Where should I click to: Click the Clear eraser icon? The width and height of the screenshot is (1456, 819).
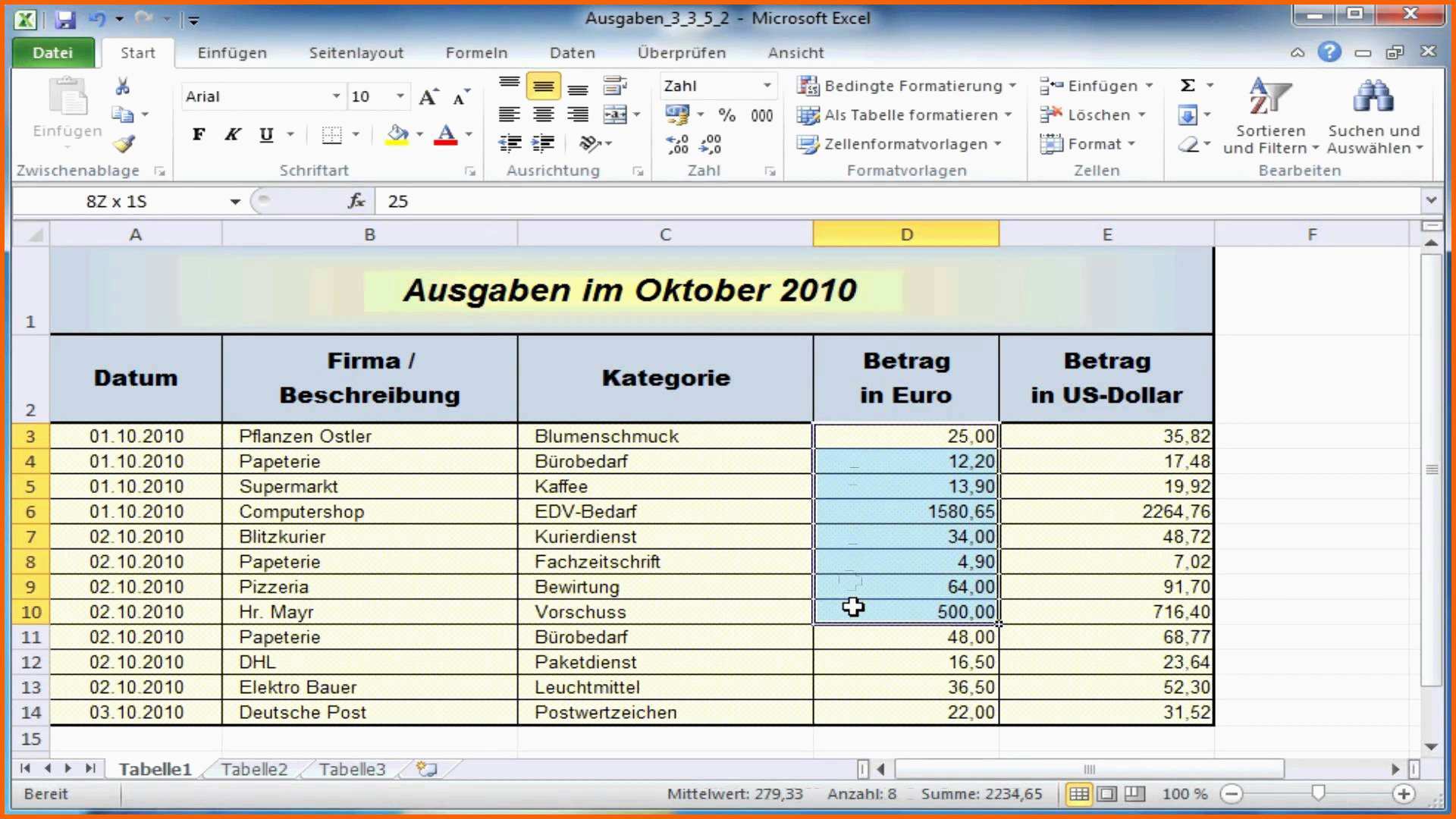(x=1188, y=144)
